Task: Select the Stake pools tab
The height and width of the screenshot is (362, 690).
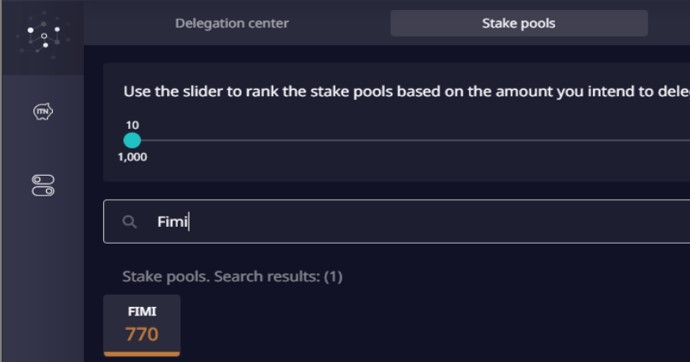Action: [x=519, y=23]
